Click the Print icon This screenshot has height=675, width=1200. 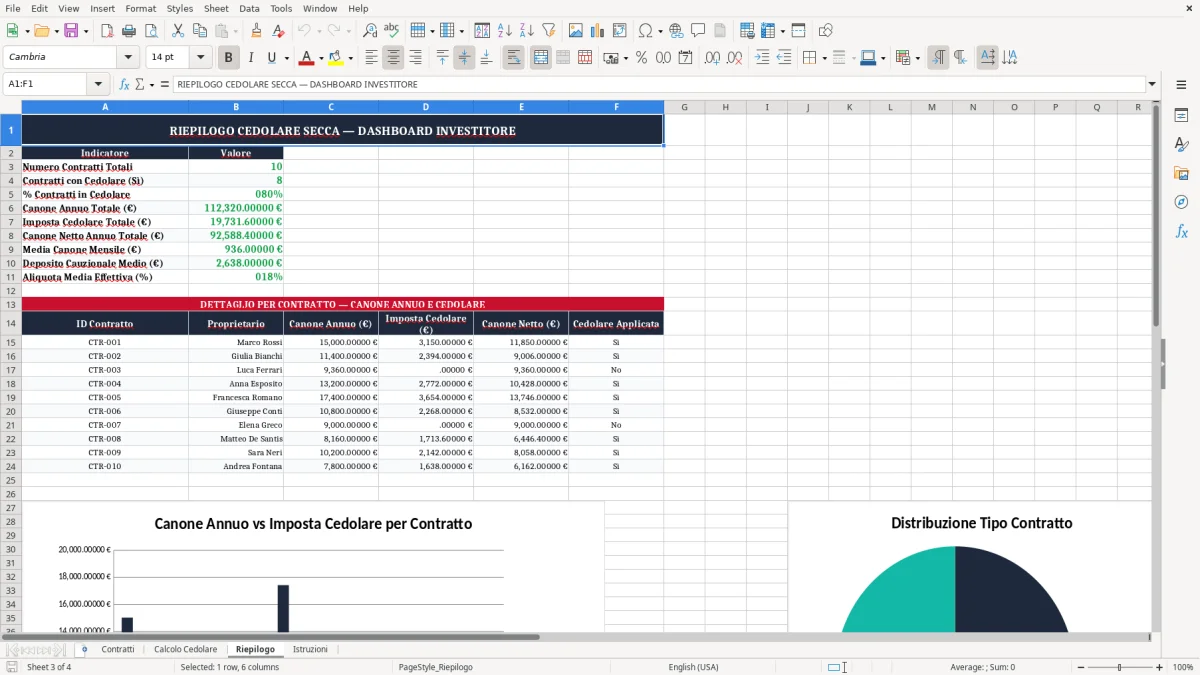(x=129, y=31)
